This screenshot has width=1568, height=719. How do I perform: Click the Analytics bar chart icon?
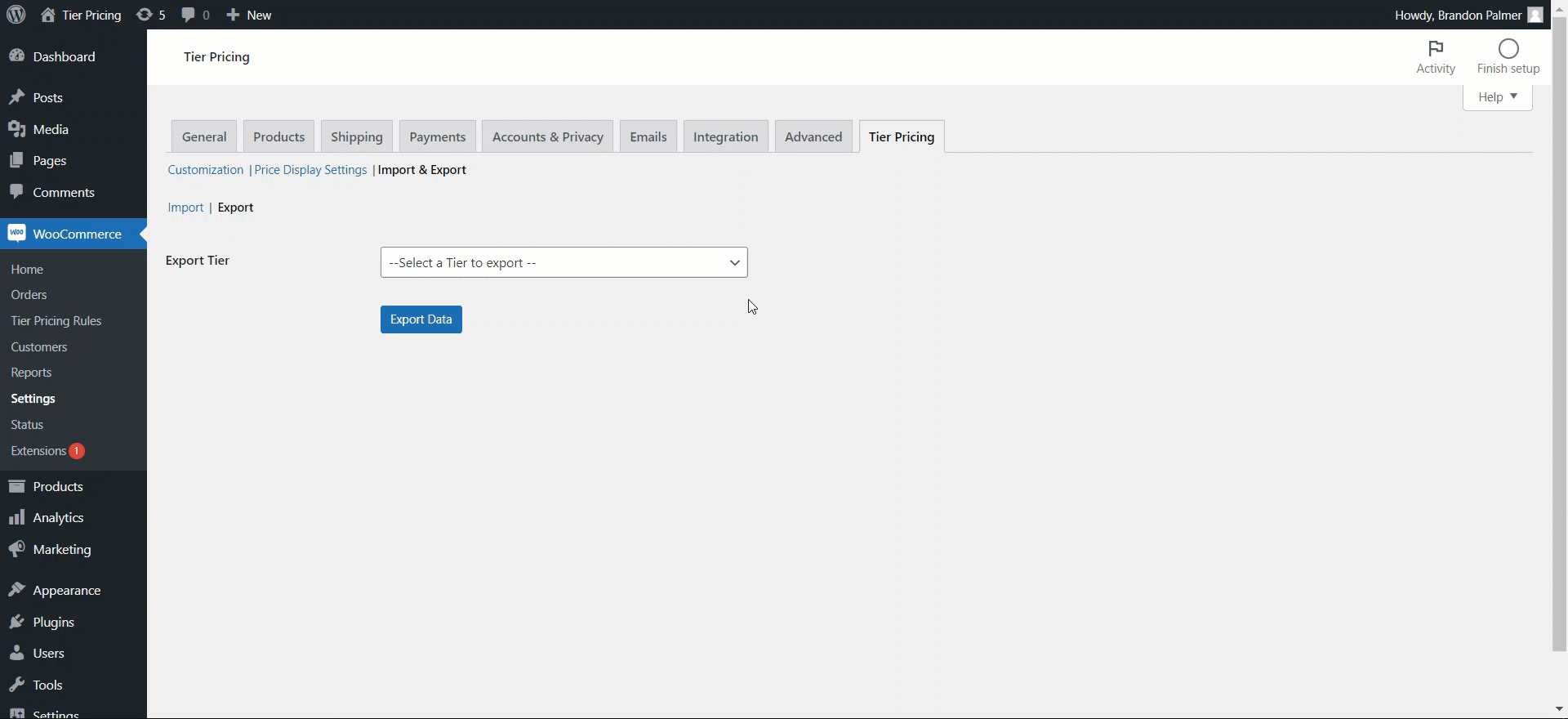(x=16, y=517)
